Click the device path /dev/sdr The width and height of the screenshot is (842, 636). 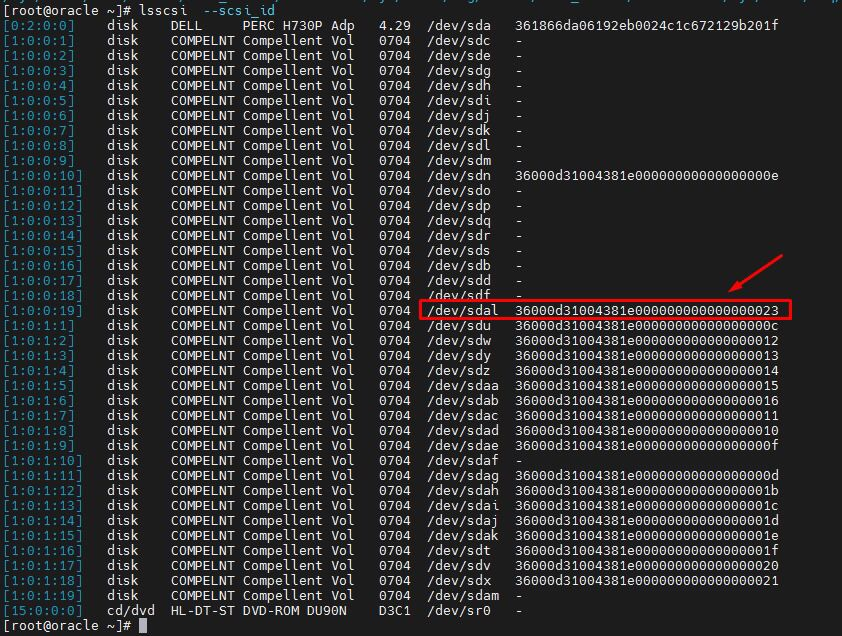(x=459, y=236)
